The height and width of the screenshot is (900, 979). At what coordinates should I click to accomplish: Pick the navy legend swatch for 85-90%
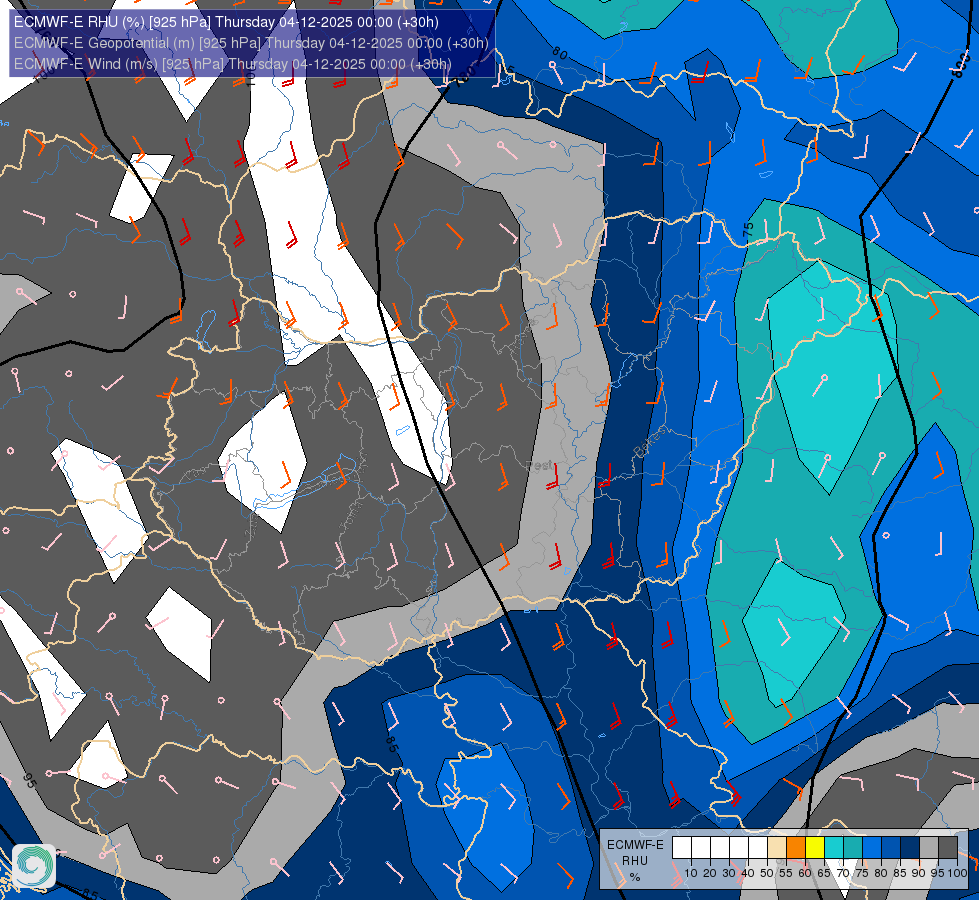[x=910, y=848]
